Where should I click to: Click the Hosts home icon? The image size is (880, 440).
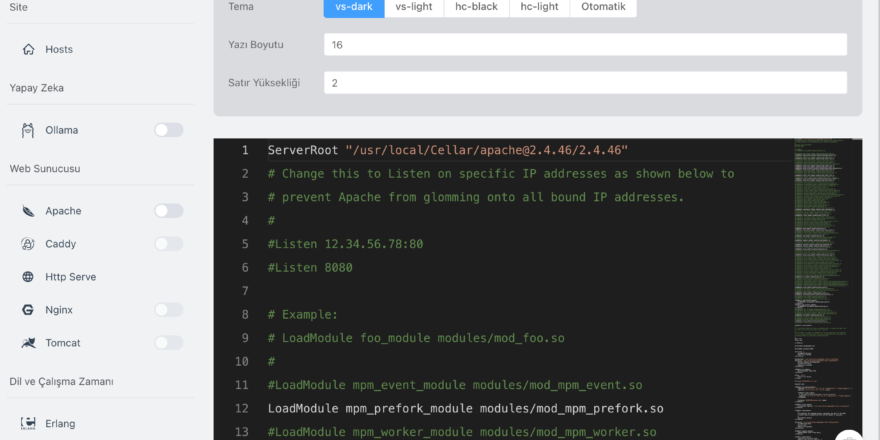28,49
